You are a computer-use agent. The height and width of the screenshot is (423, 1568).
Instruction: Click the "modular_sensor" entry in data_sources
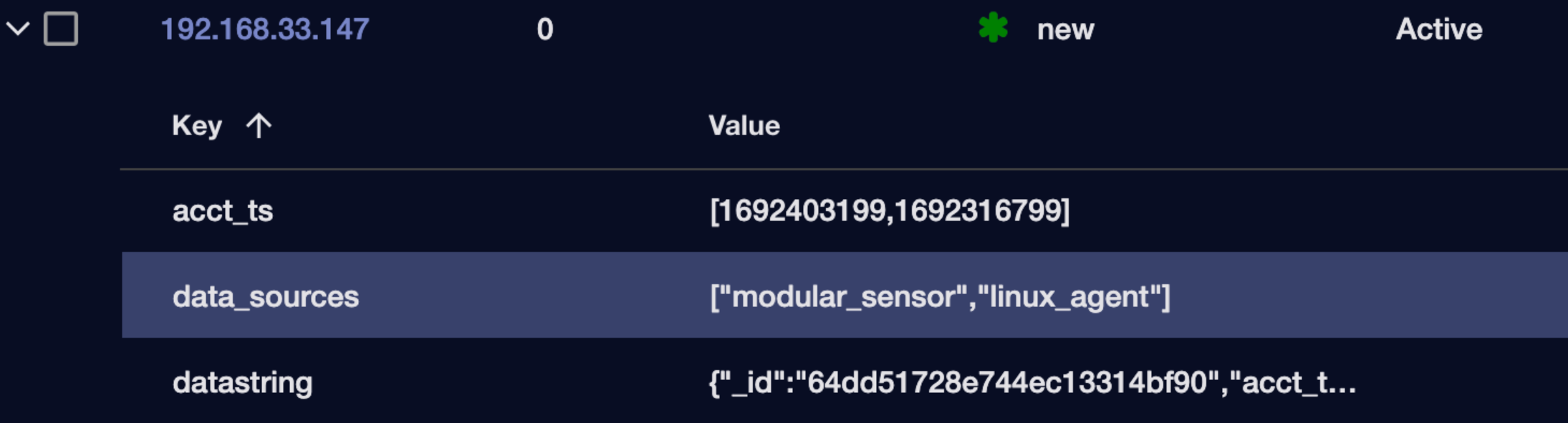point(843,296)
